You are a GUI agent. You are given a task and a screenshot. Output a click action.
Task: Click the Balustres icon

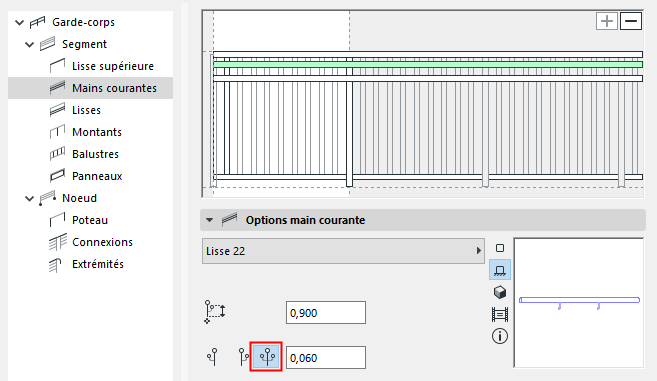point(57,154)
